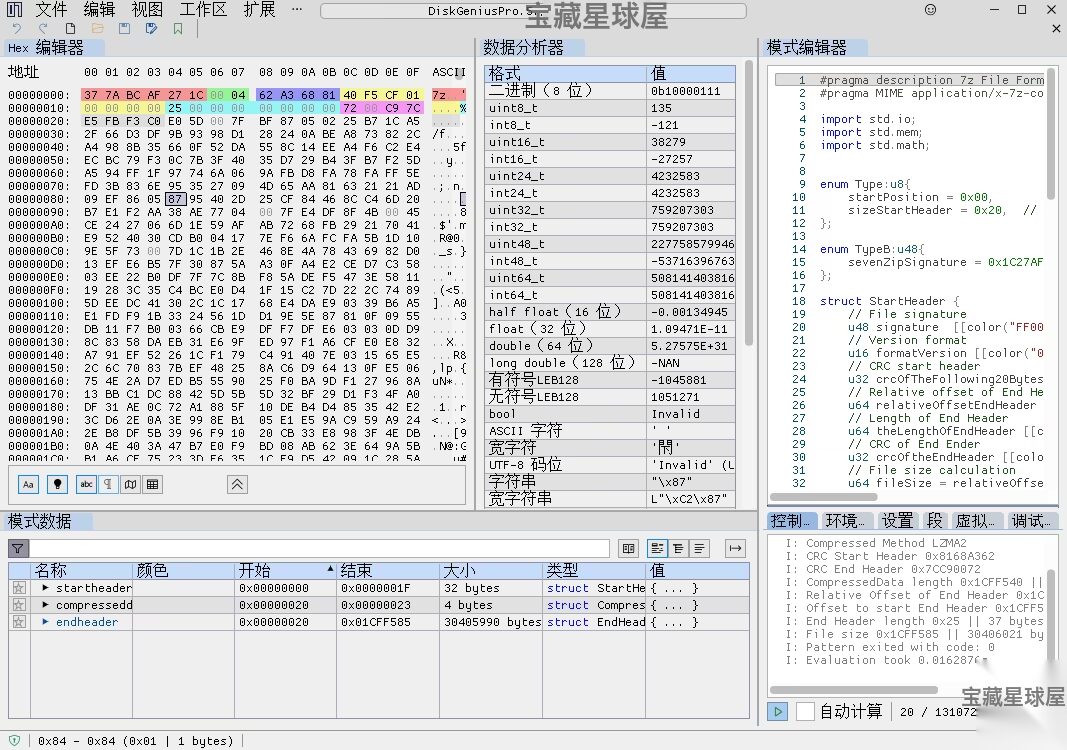Open the 工作区 menu
The image size is (1067, 750).
pos(203,10)
